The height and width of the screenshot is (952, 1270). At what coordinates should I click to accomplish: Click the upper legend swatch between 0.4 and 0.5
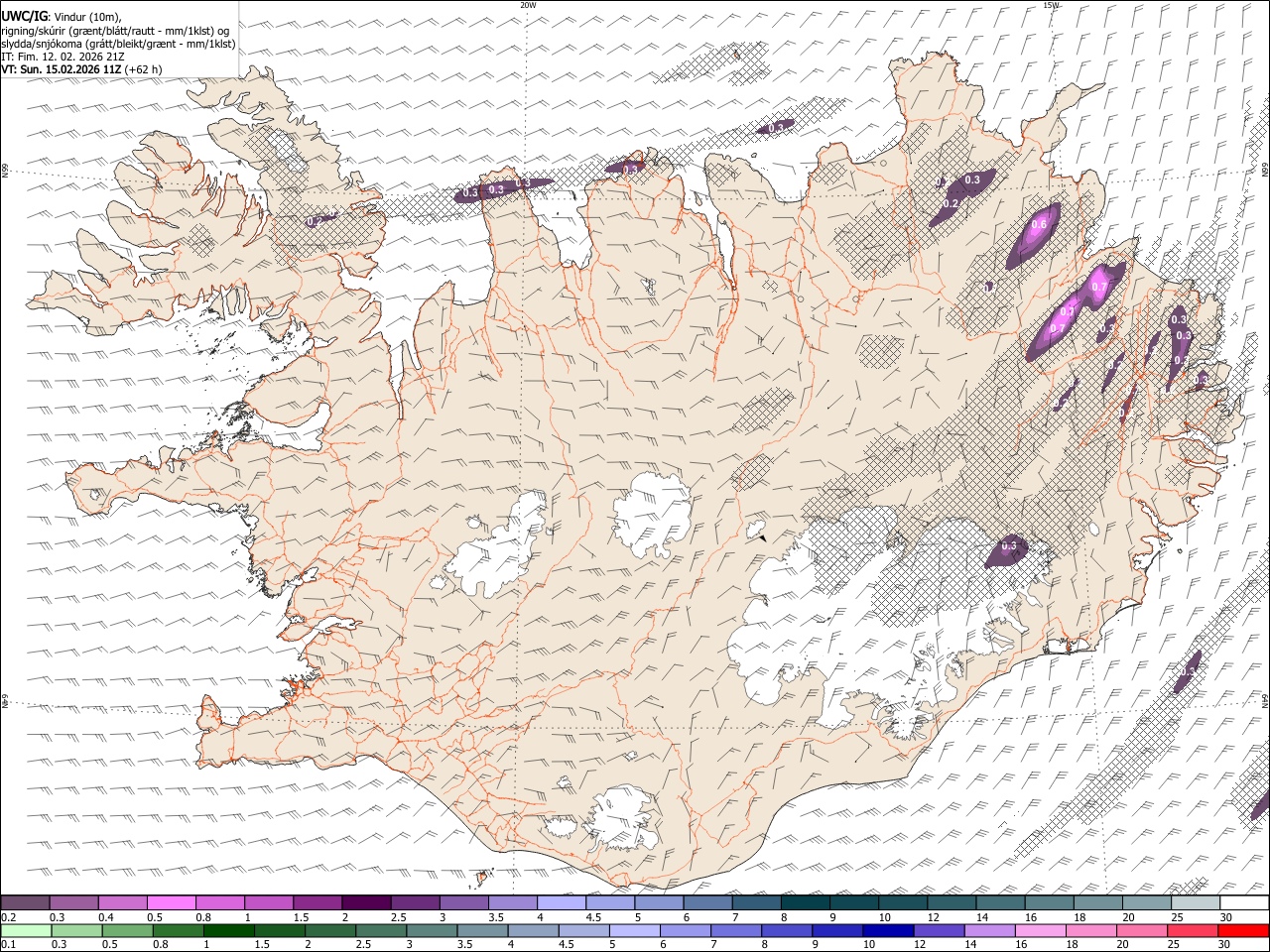tap(122, 903)
